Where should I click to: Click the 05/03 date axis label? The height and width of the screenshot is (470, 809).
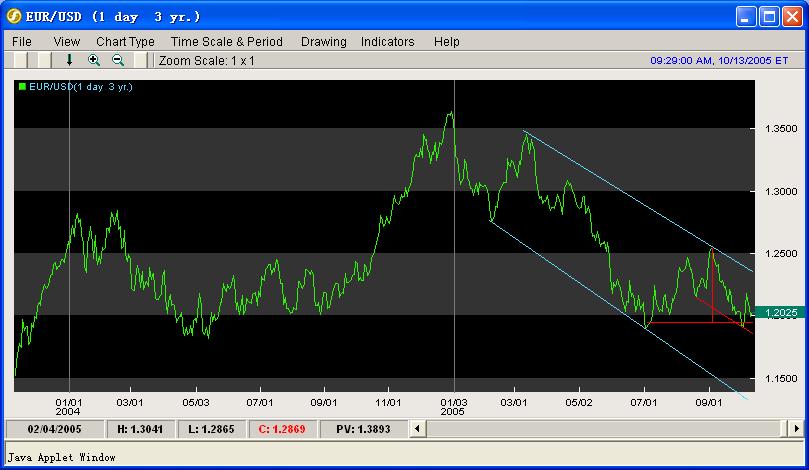196,402
